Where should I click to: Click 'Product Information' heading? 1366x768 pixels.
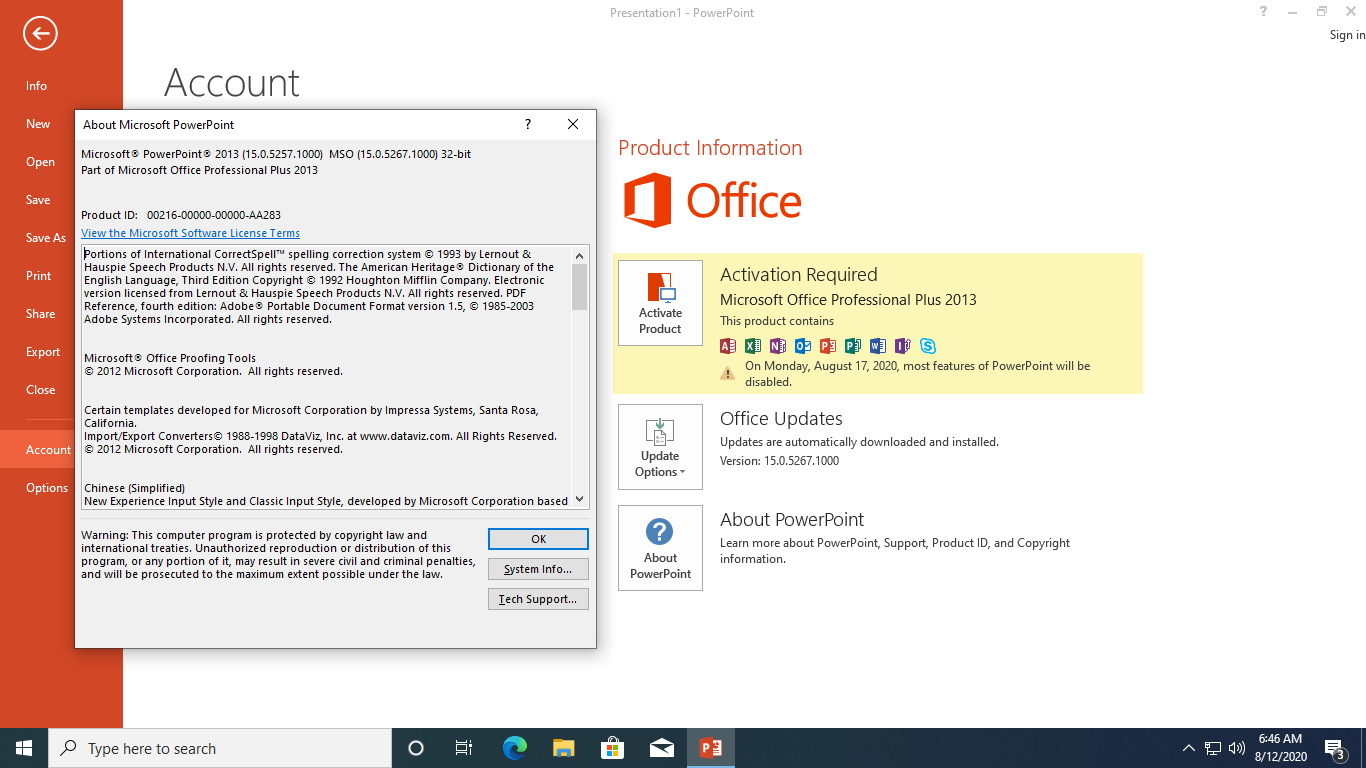click(x=710, y=148)
